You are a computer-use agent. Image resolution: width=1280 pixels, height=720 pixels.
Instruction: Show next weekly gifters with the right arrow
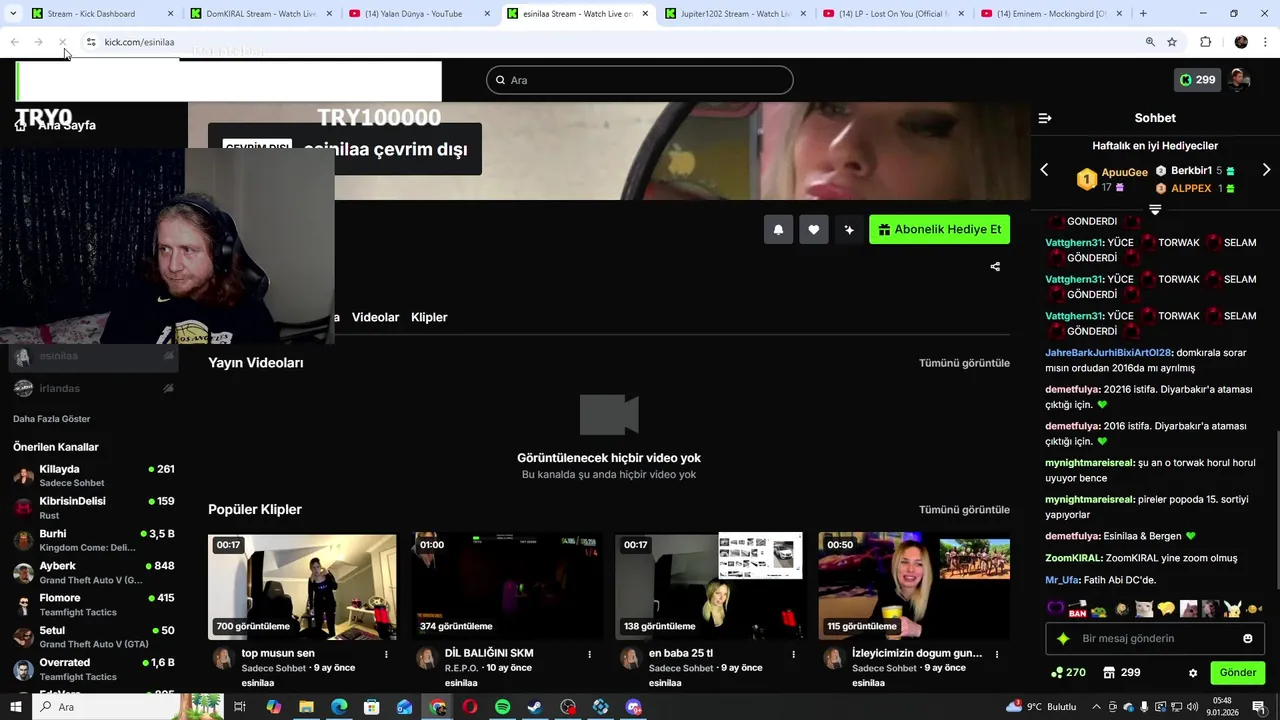click(x=1266, y=170)
